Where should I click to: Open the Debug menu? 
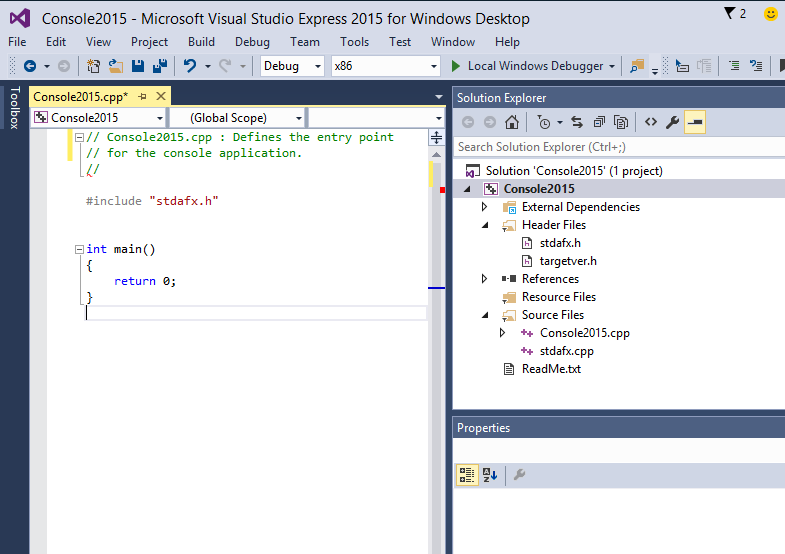(252, 42)
